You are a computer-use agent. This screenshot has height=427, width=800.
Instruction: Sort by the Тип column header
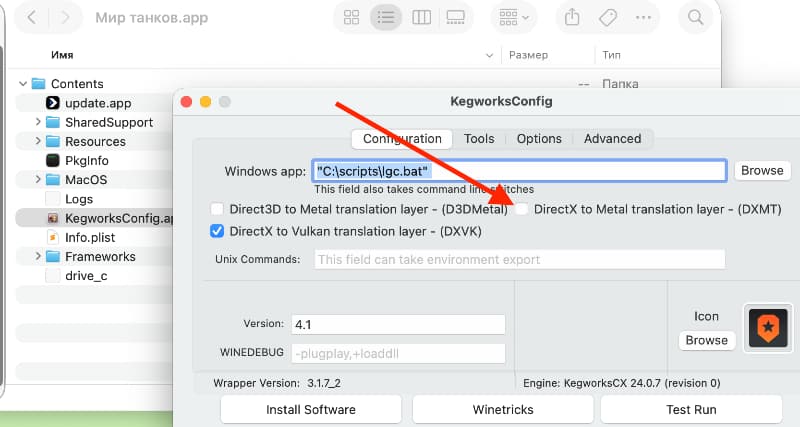611,55
